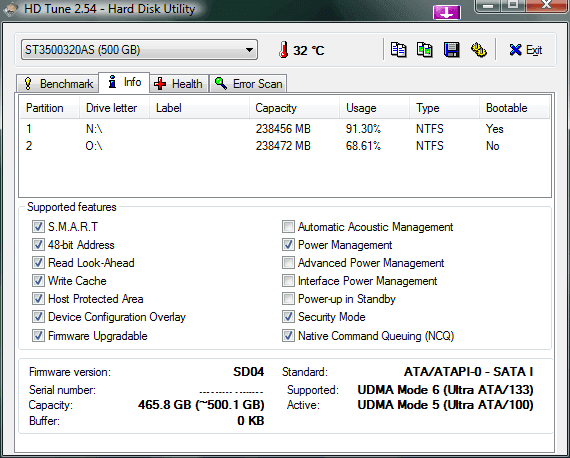Screen dimensions: 570x458
Task: Click the 32 °C temperature reading
Action: point(309,50)
